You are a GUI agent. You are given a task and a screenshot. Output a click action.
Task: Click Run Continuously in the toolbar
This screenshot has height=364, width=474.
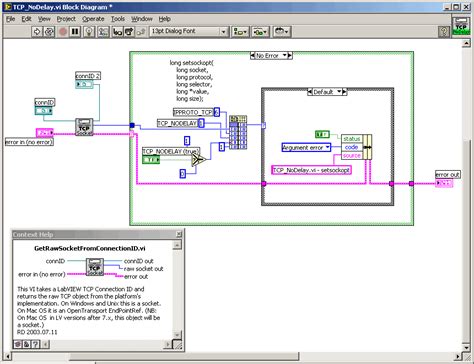[x=49, y=32]
